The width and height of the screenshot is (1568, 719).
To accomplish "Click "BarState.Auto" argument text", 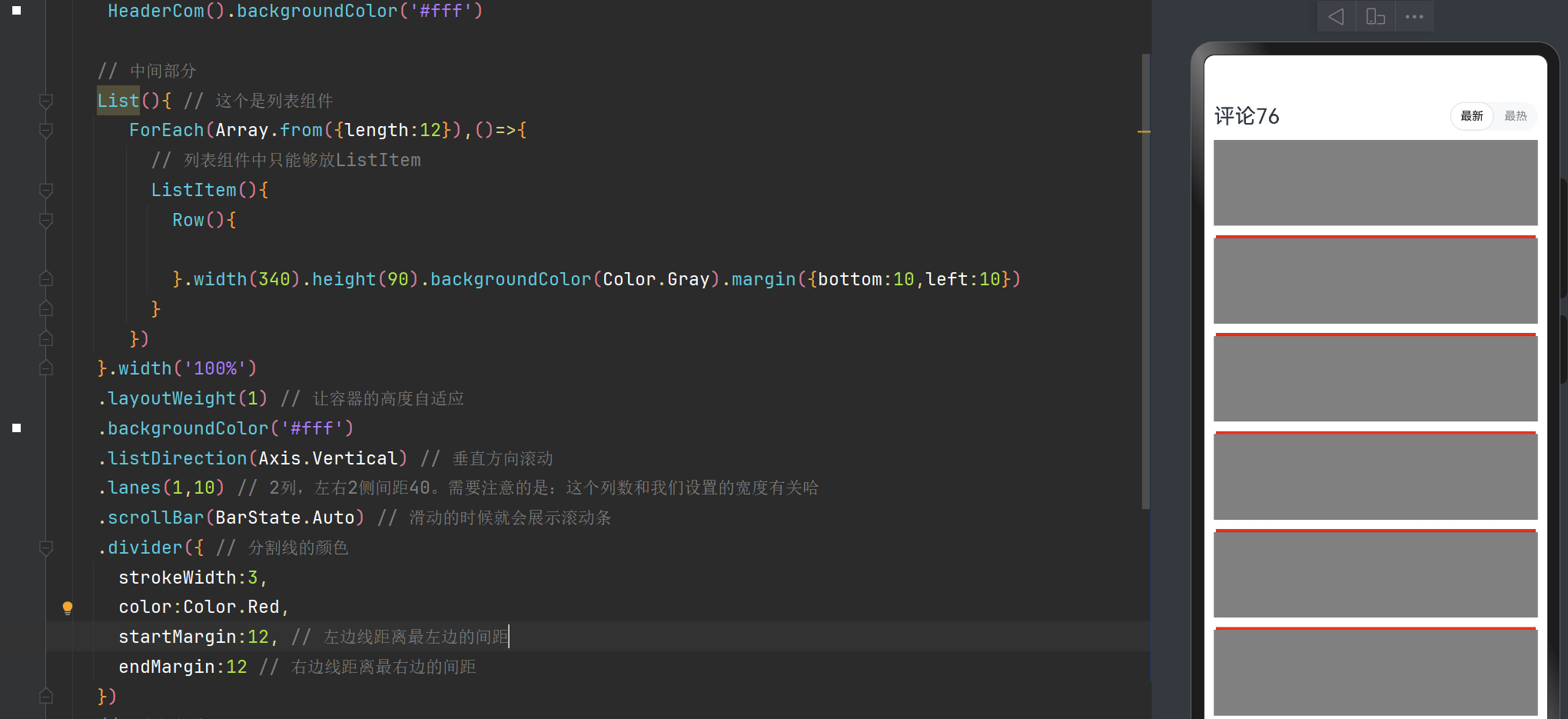I will 285,518.
